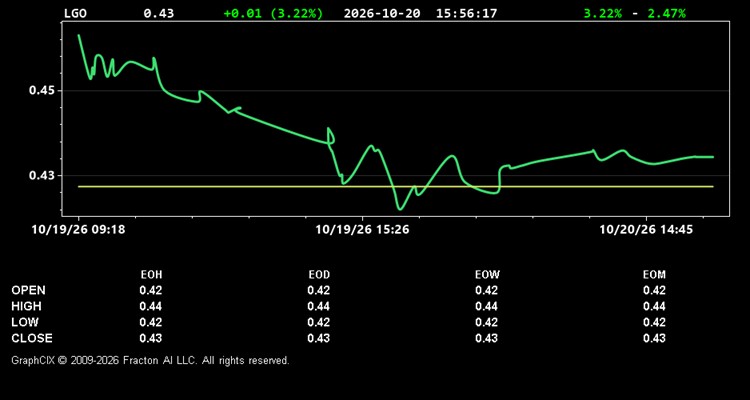Click the HIGH row label

coord(26,306)
